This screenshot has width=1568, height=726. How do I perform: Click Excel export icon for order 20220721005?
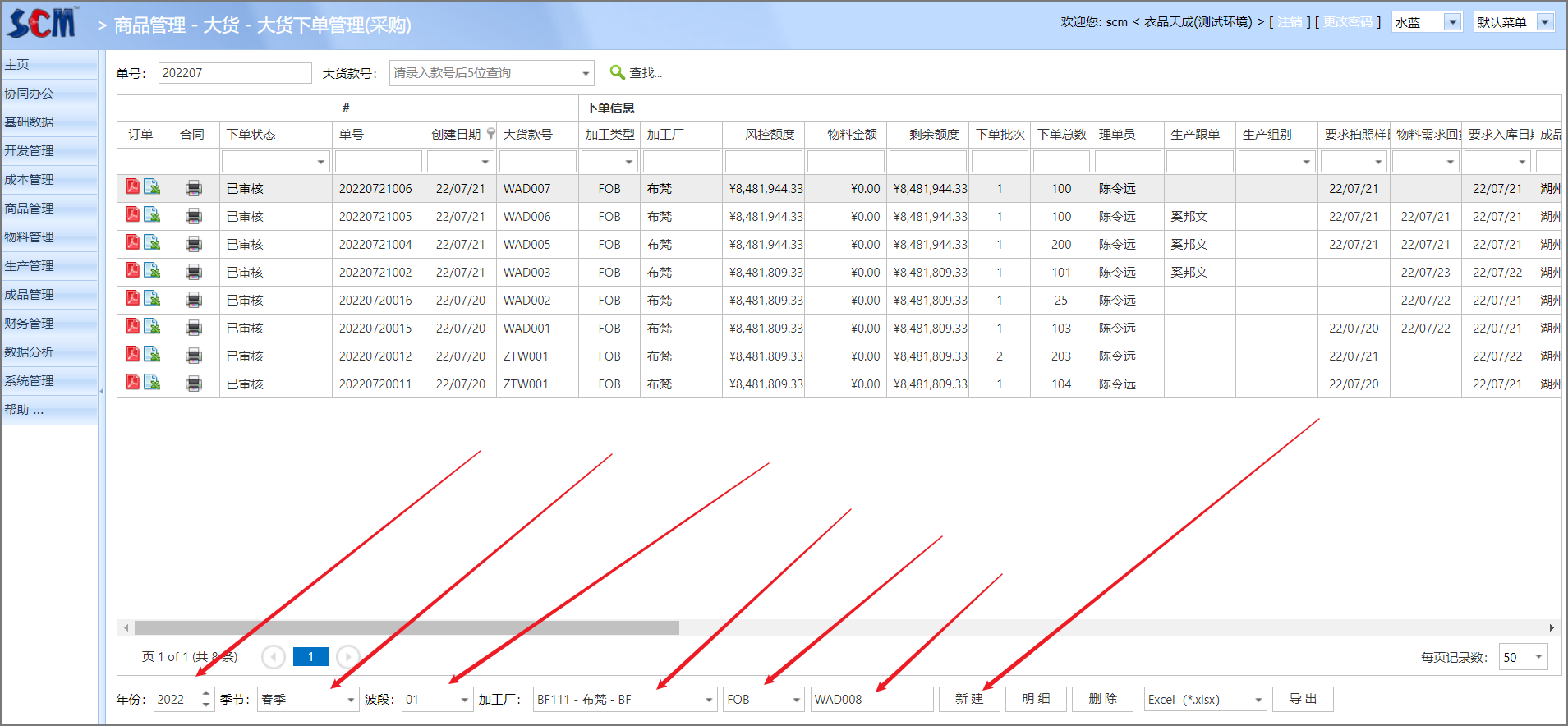click(x=152, y=215)
